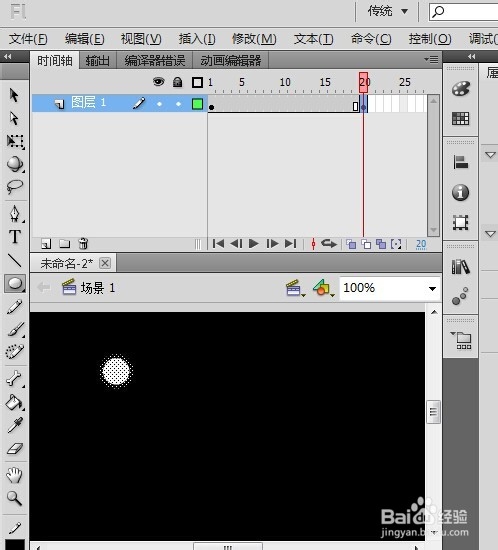Toggle the Loop playback button
This screenshot has height=550, width=498.
[329, 243]
